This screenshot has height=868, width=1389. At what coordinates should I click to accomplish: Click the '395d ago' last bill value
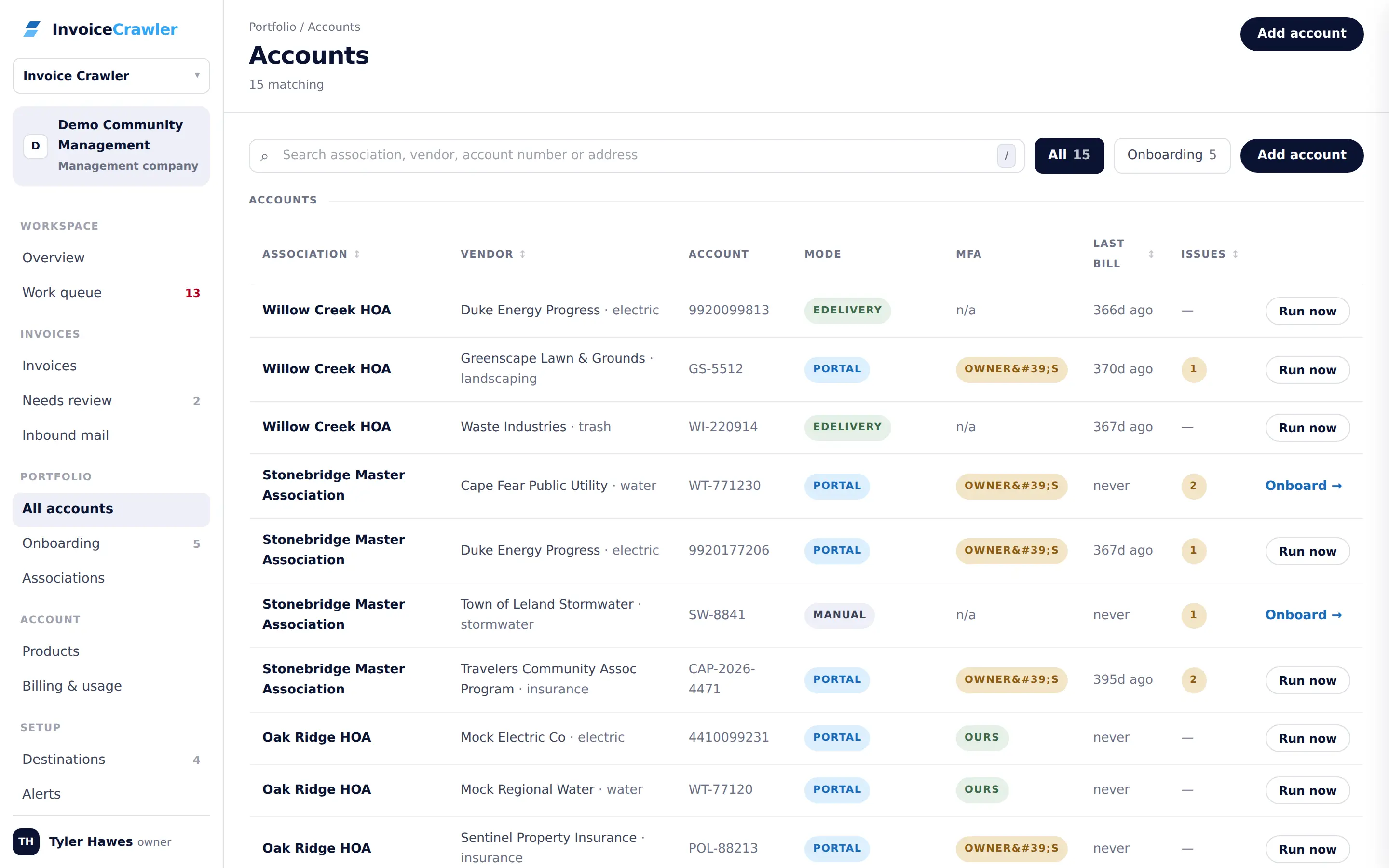point(1123,680)
